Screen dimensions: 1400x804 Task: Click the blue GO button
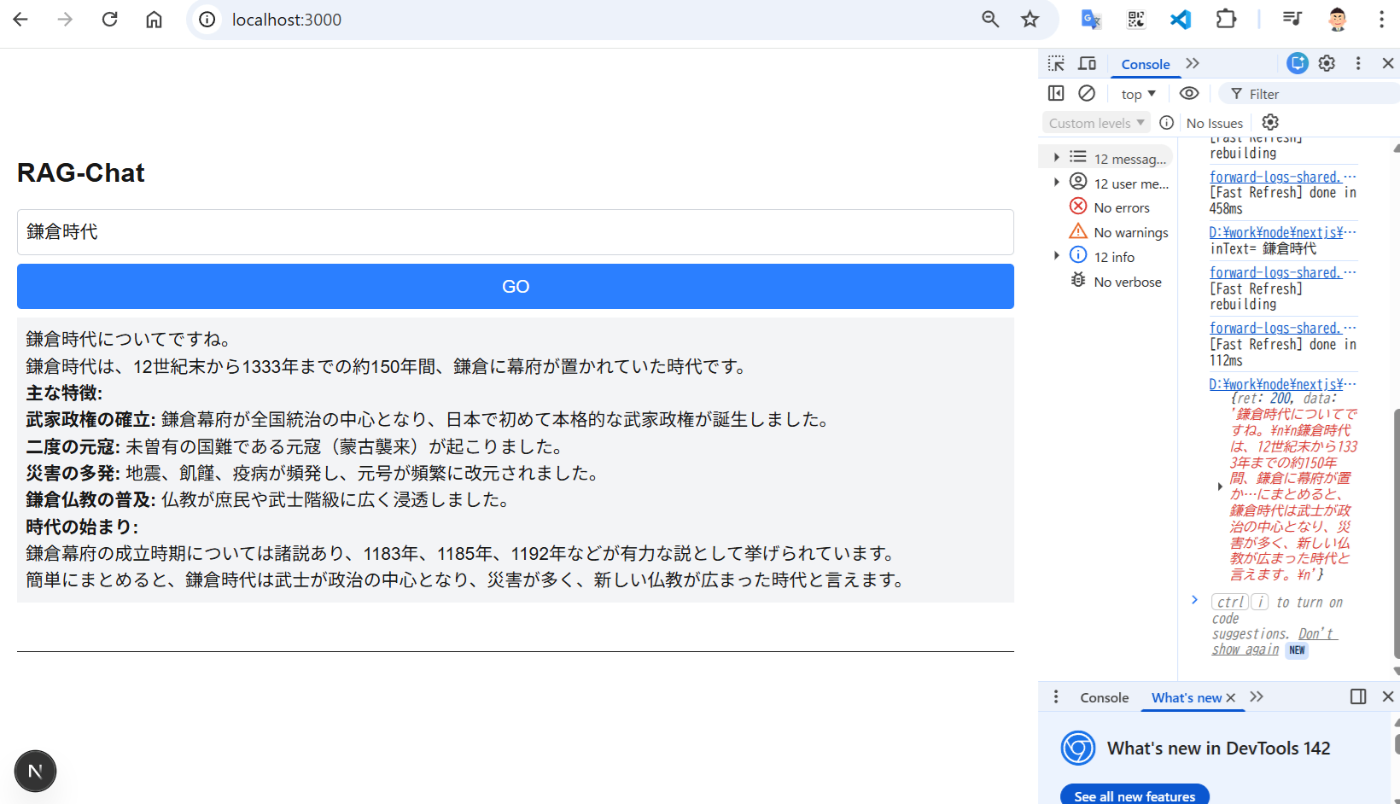[x=515, y=287]
